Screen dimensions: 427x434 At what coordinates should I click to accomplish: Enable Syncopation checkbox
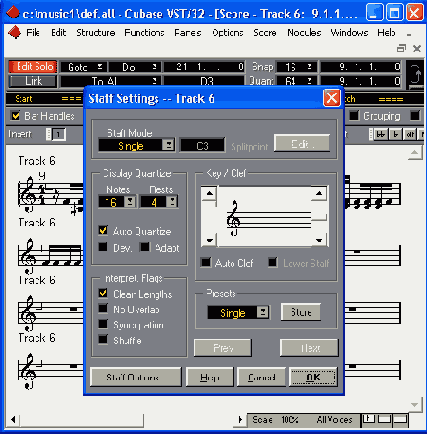click(103, 324)
